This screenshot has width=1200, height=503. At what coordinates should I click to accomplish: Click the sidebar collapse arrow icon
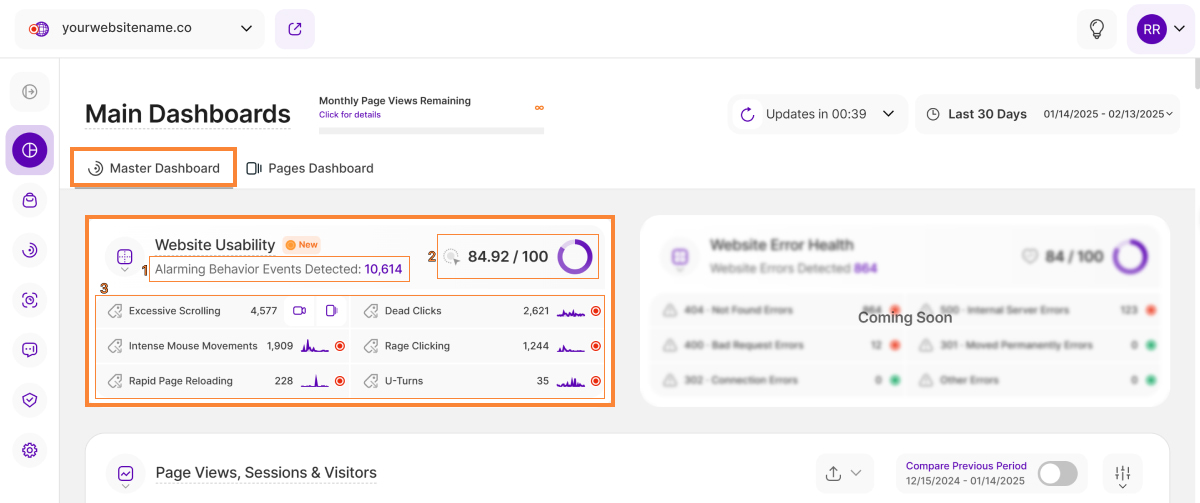tap(30, 92)
